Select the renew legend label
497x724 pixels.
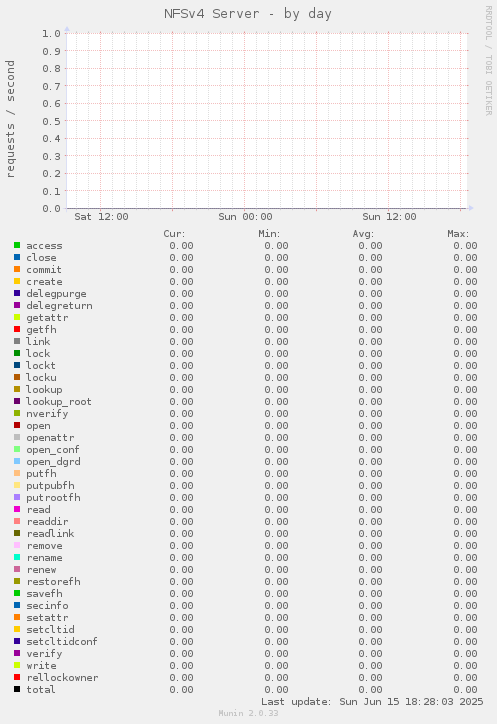tap(41, 570)
